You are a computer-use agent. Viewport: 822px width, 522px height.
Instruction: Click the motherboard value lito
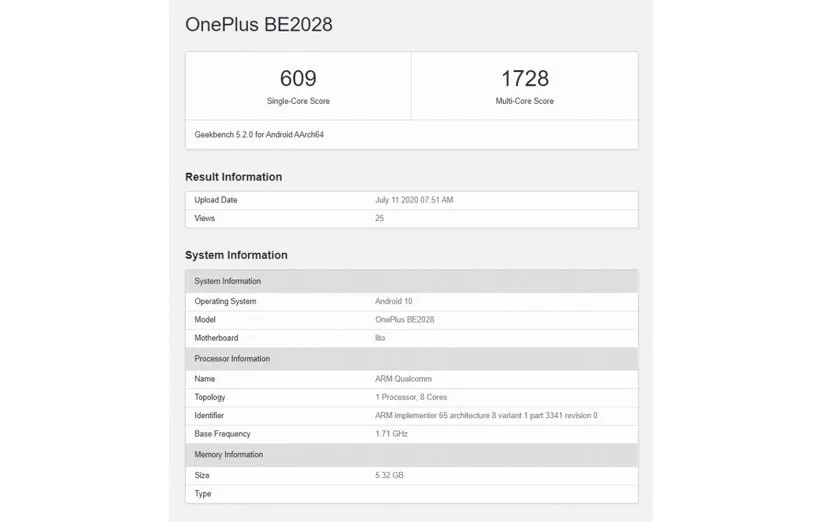tap(380, 338)
